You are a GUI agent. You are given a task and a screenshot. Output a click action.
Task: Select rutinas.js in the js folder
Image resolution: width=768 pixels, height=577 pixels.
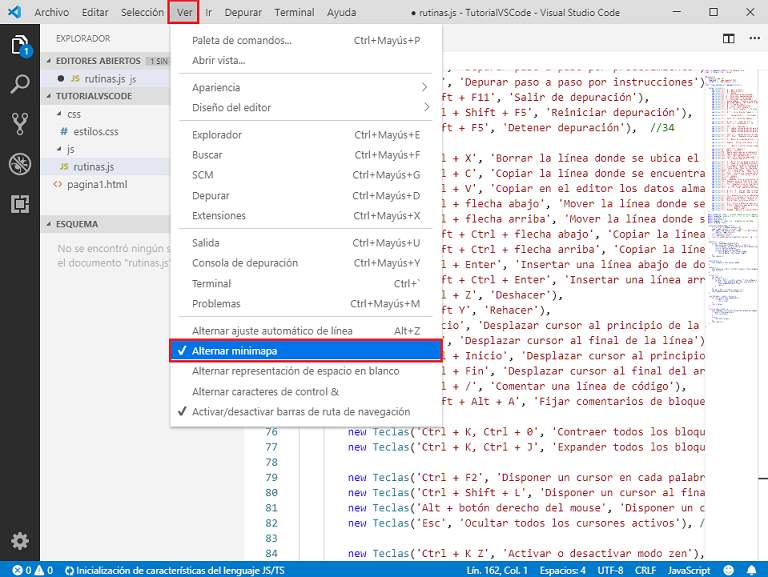[105, 167]
